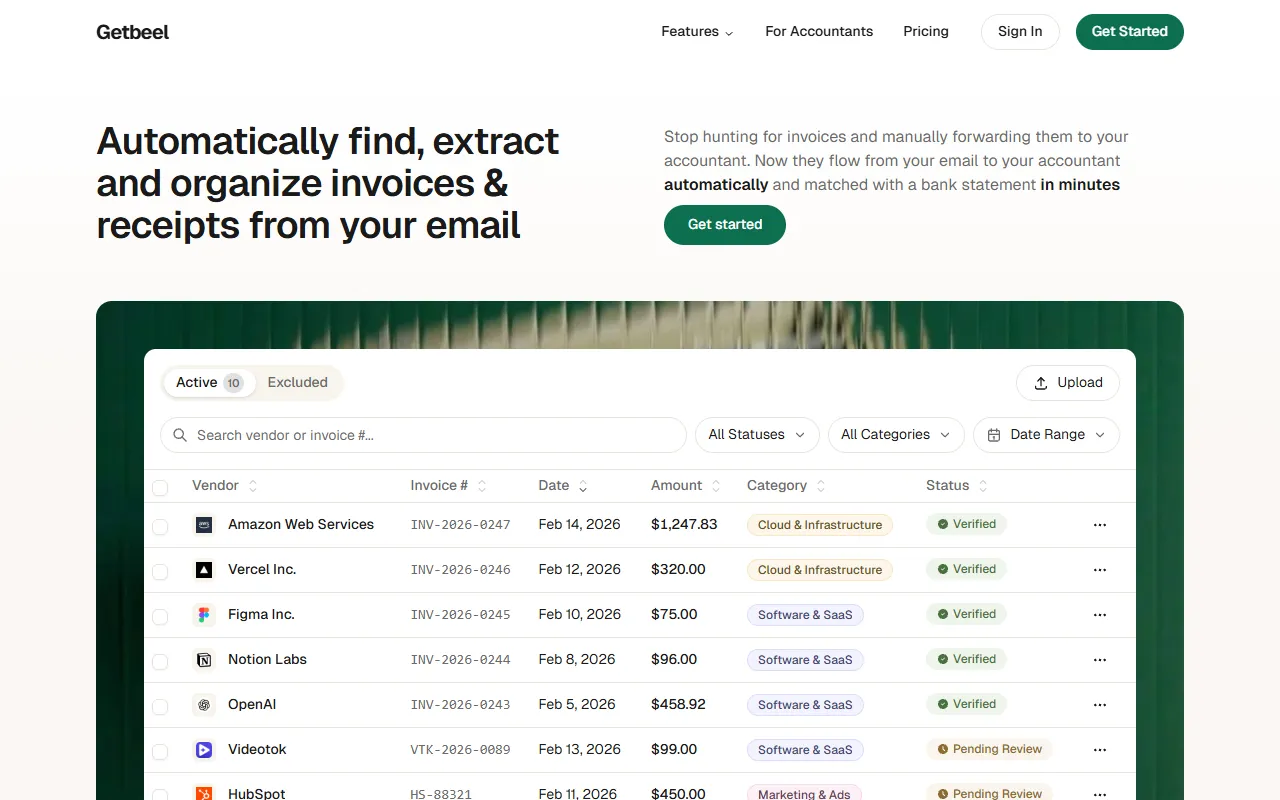Select the Figma Inc. row checkbox
This screenshot has width=1280, height=800.
[160, 617]
